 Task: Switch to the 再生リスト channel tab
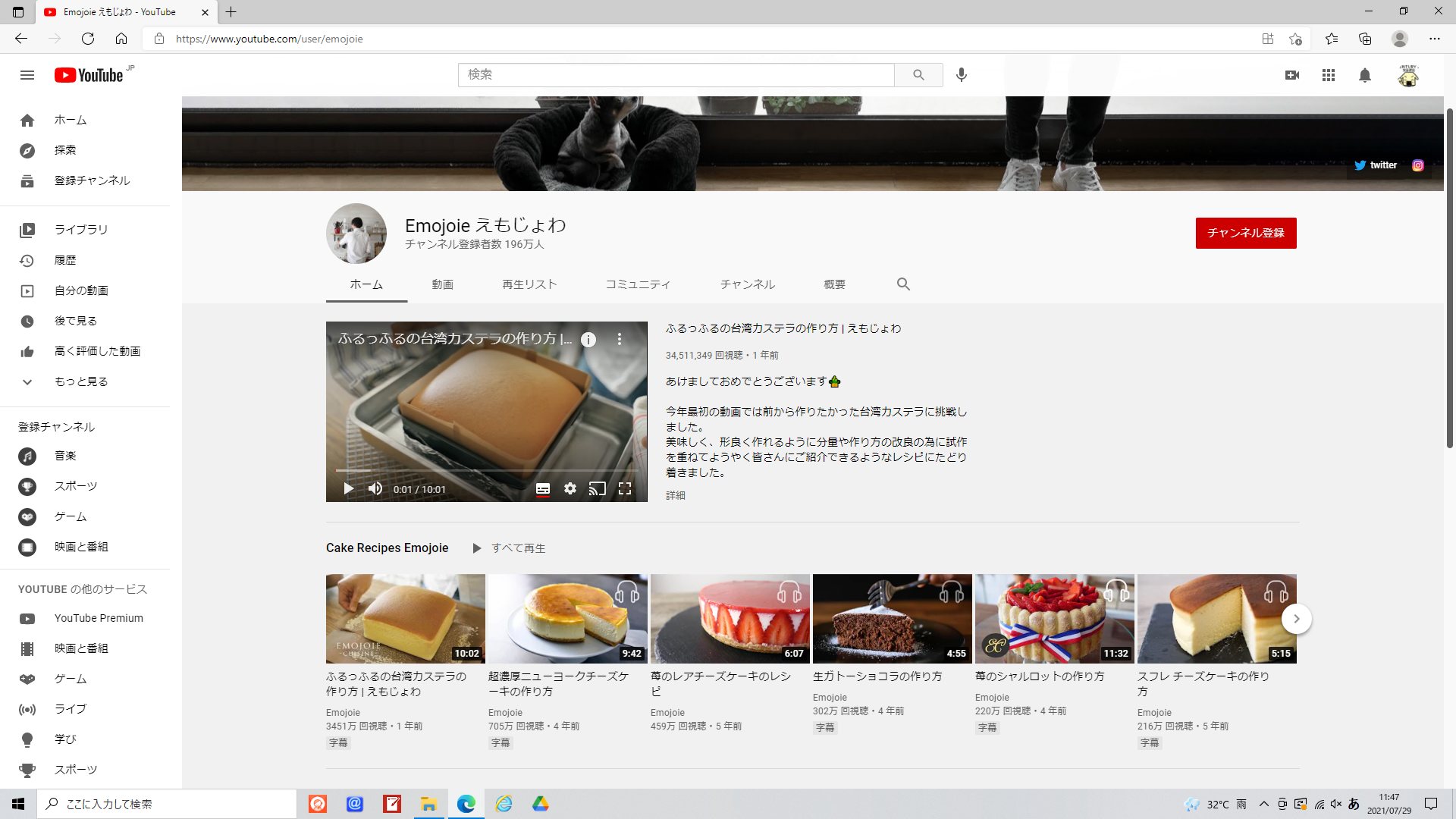click(529, 284)
